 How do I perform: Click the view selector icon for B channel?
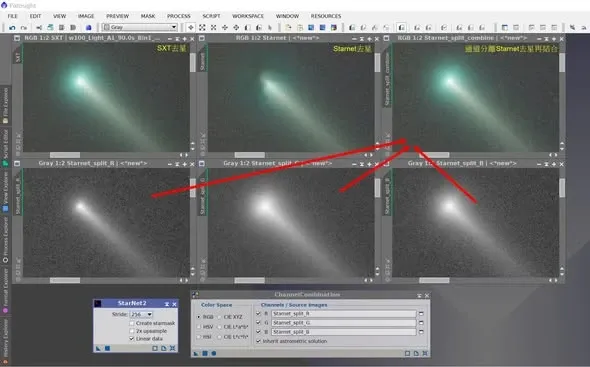coord(421,332)
